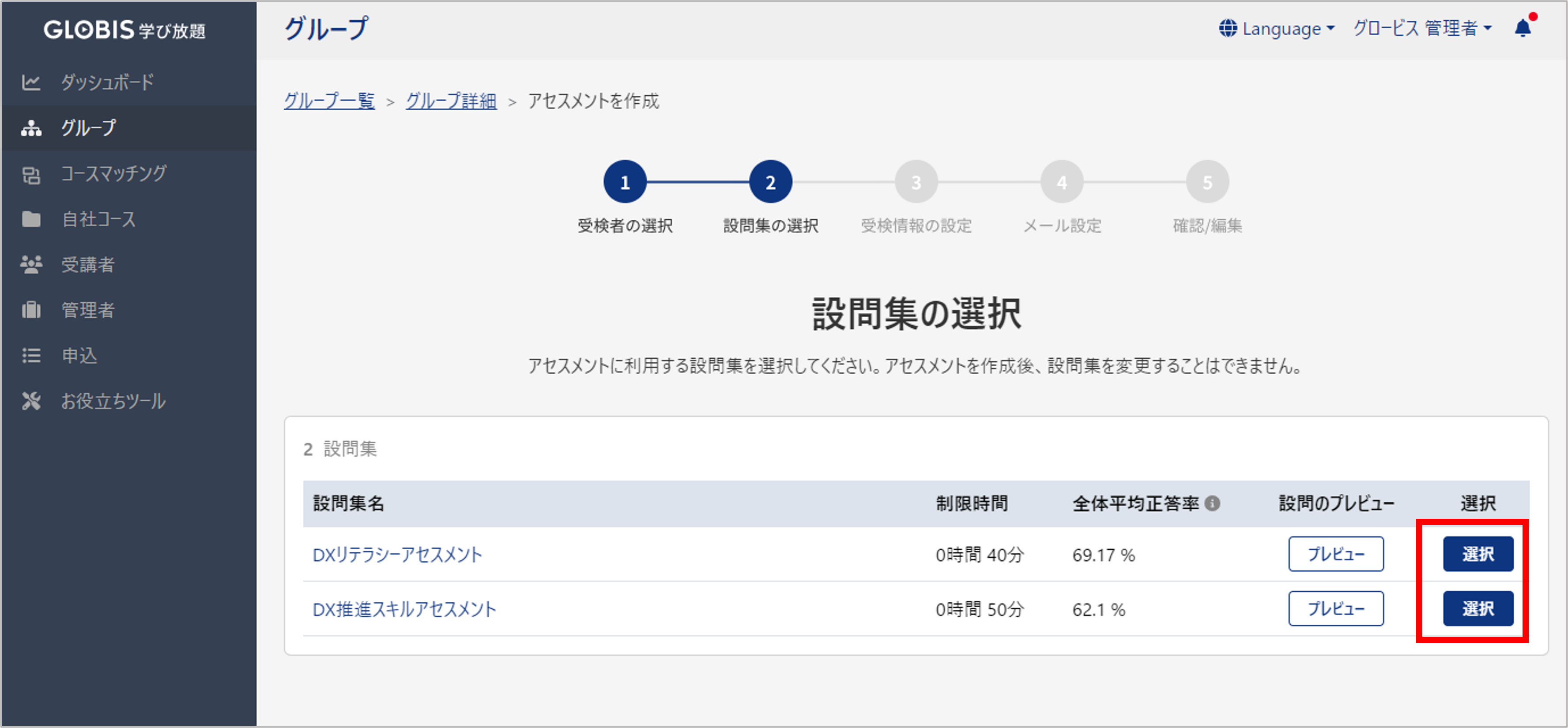Select グループ in the sidebar
This screenshot has width=1568, height=728.
[x=129, y=128]
